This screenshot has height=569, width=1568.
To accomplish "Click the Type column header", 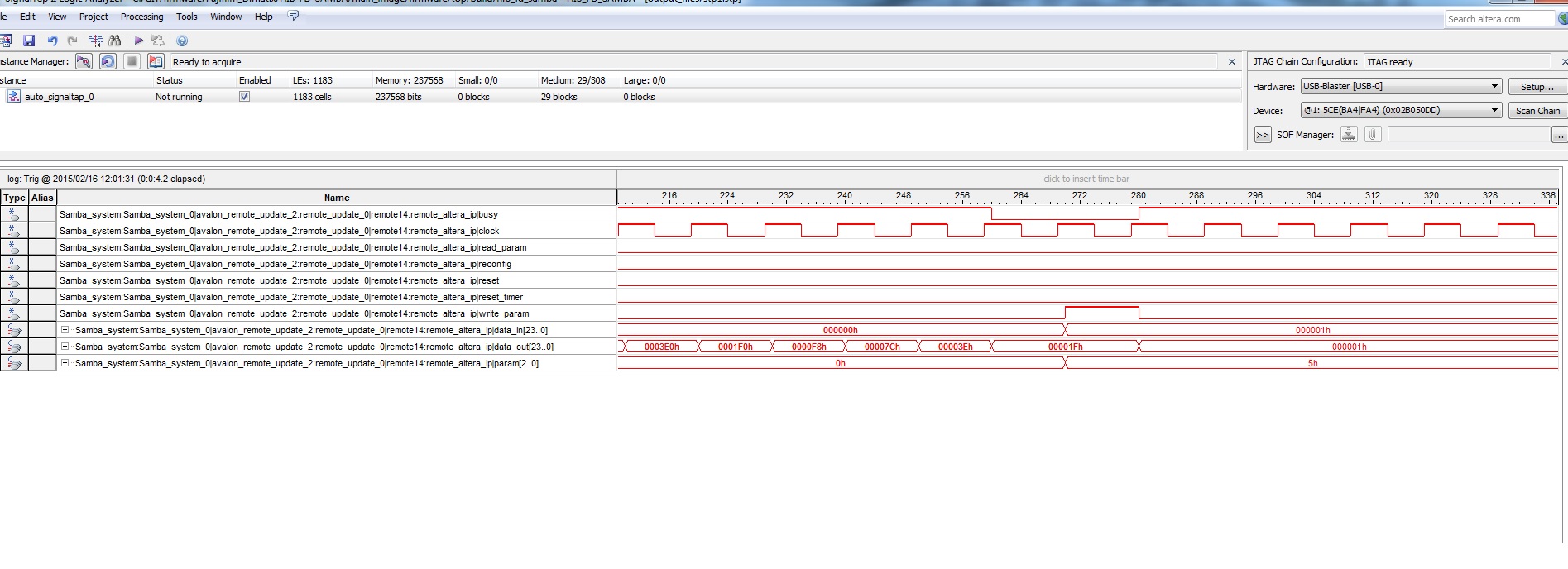I will coord(14,198).
